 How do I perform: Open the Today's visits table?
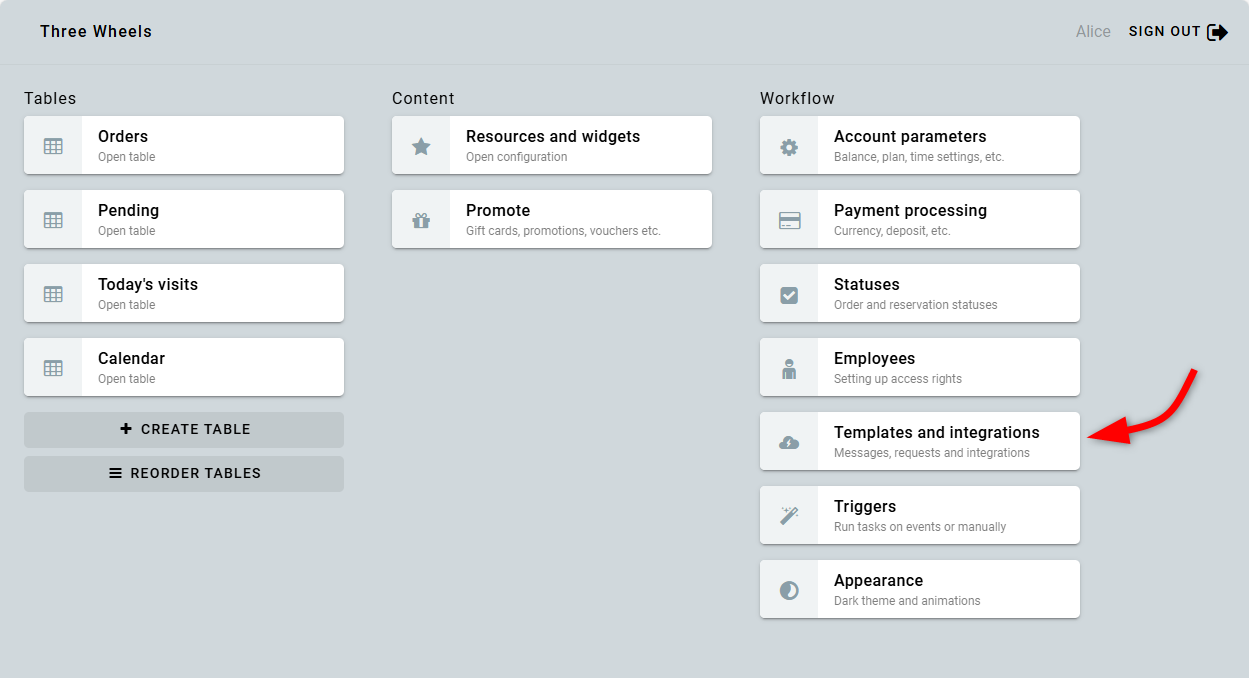click(183, 293)
